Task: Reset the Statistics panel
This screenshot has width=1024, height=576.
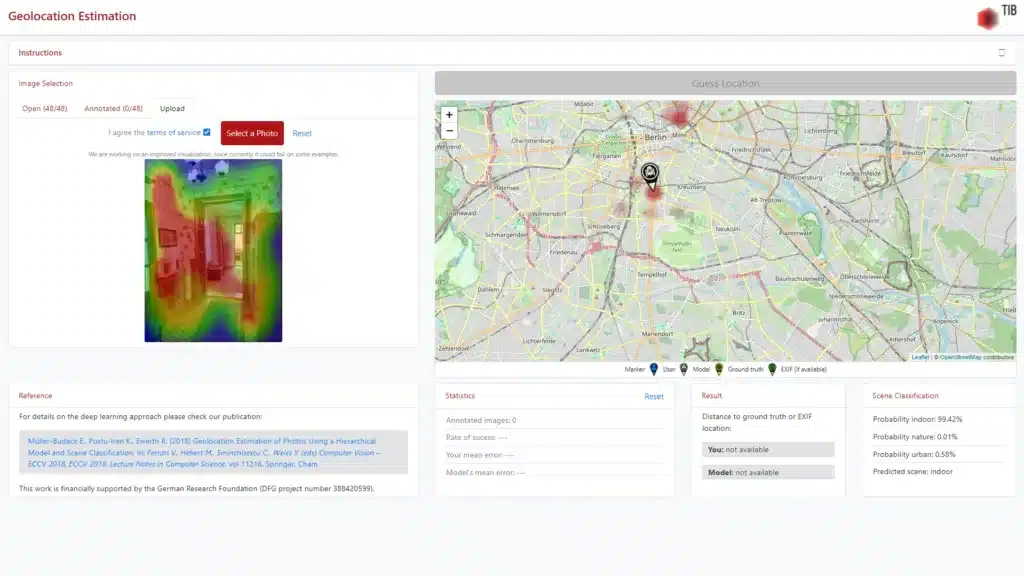Action: coord(654,396)
